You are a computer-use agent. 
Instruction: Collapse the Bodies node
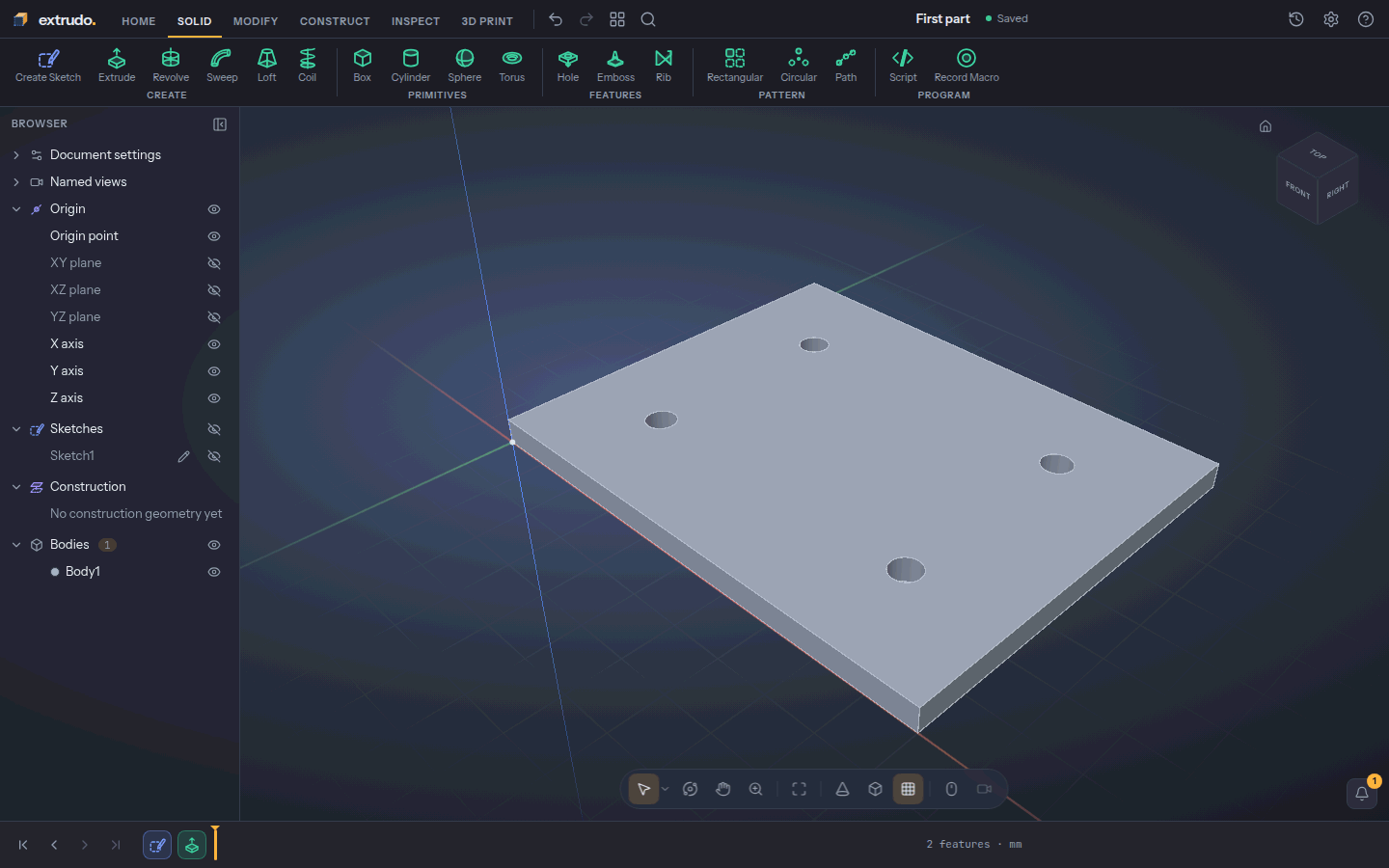click(x=16, y=545)
